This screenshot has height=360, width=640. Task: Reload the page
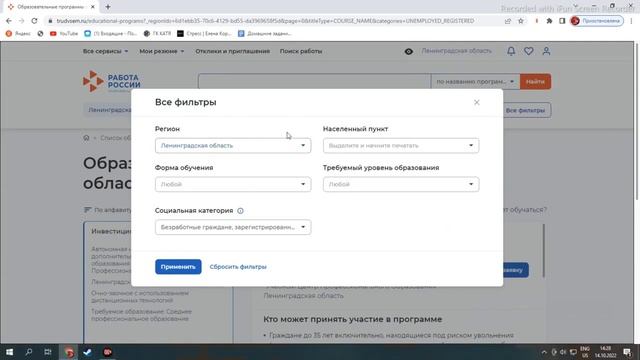click(34, 21)
